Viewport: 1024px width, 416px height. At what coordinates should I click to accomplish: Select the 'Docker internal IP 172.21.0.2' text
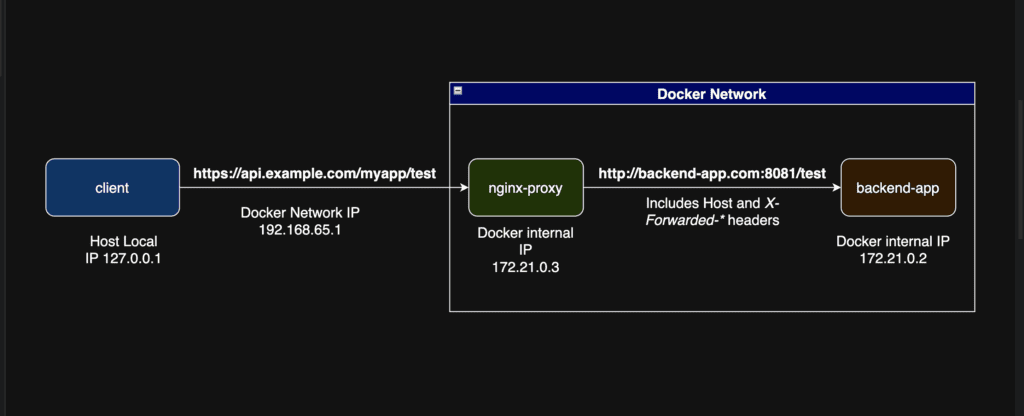[x=893, y=250]
